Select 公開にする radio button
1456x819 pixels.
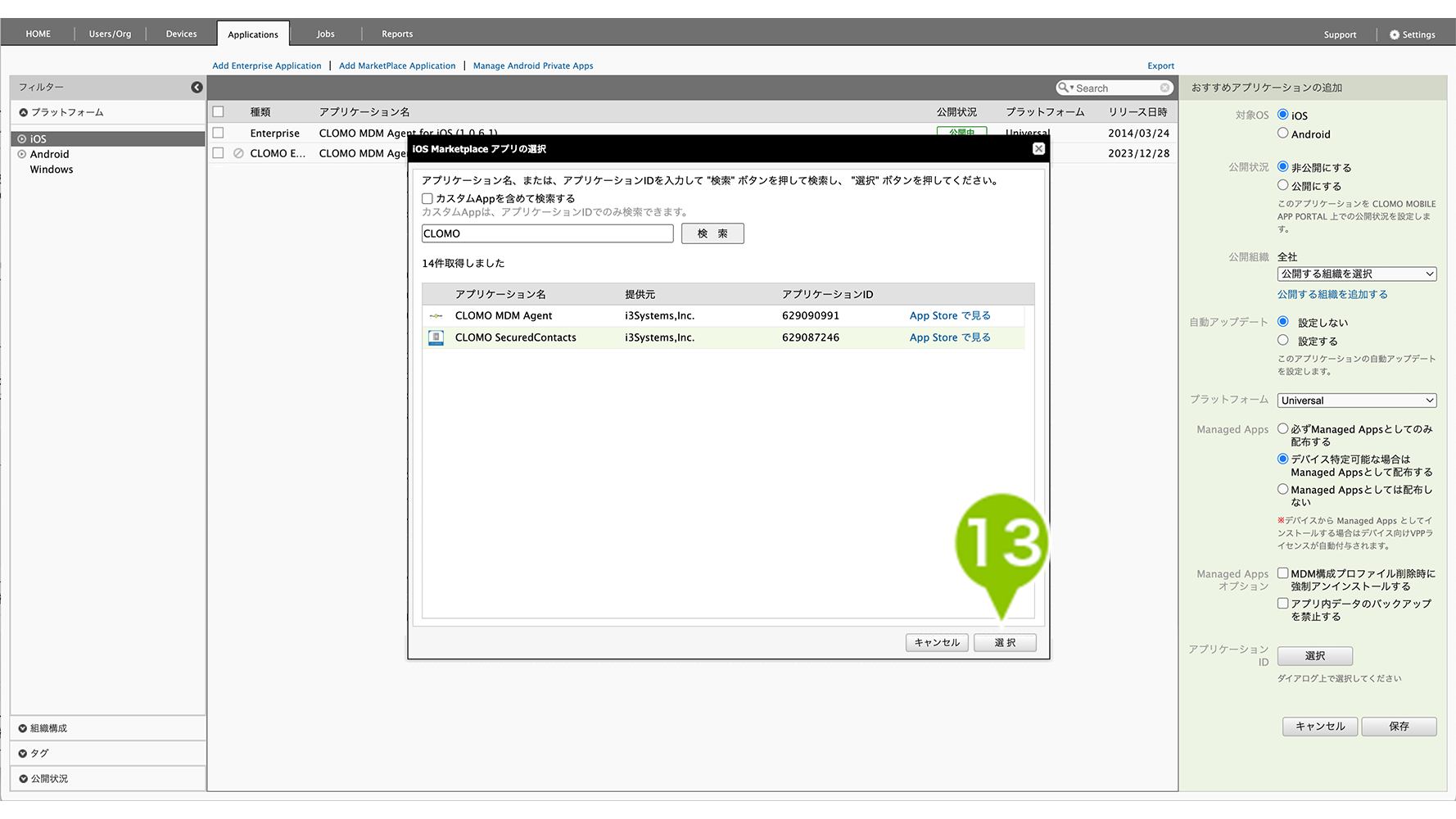coord(1283,185)
